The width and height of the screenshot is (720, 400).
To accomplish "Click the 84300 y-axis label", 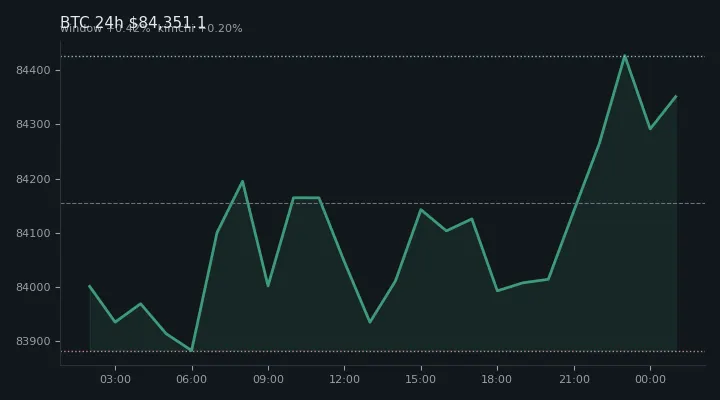I will click(33, 124).
